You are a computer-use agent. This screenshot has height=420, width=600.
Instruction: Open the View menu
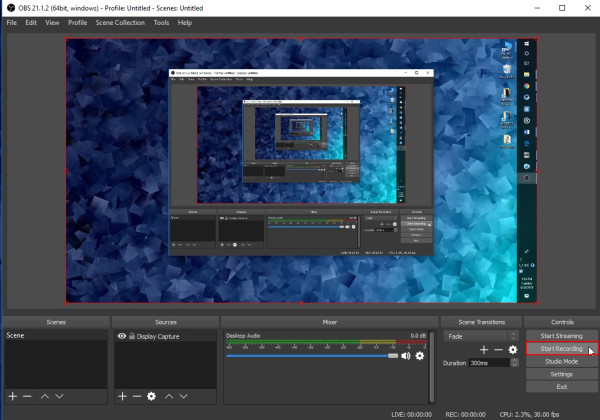coord(52,23)
